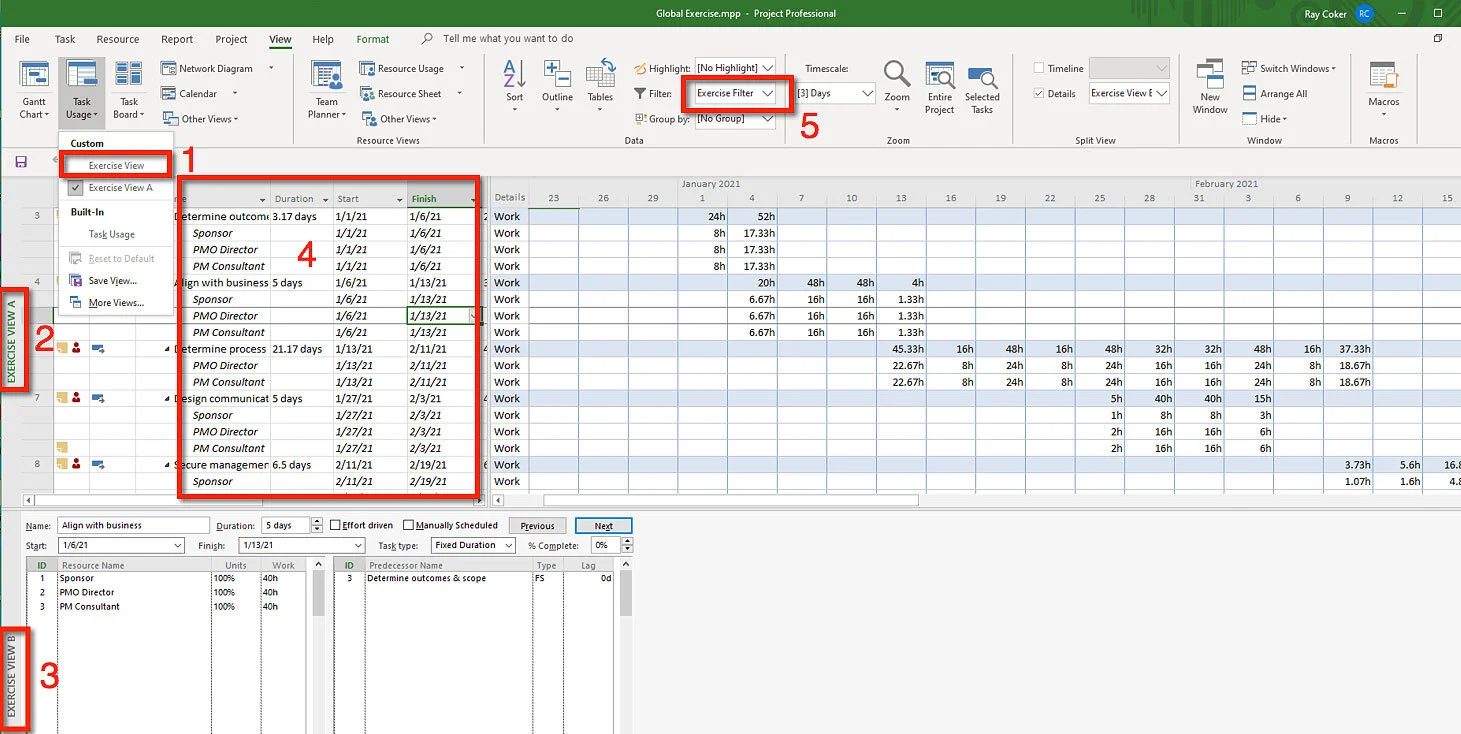Uncheck the Details checkbox
The image size is (1461, 734).
click(x=1039, y=93)
